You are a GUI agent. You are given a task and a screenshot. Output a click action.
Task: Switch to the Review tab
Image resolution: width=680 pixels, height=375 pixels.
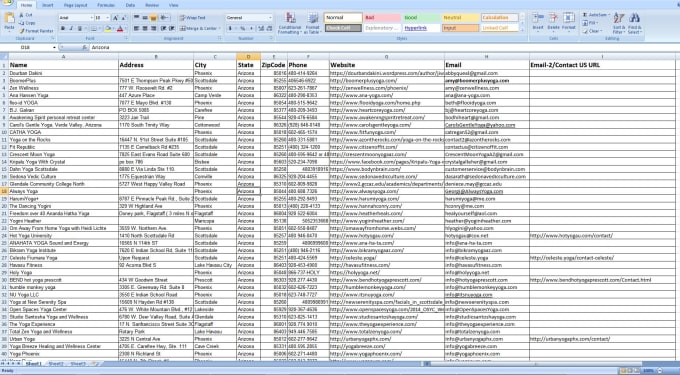pos(152,5)
